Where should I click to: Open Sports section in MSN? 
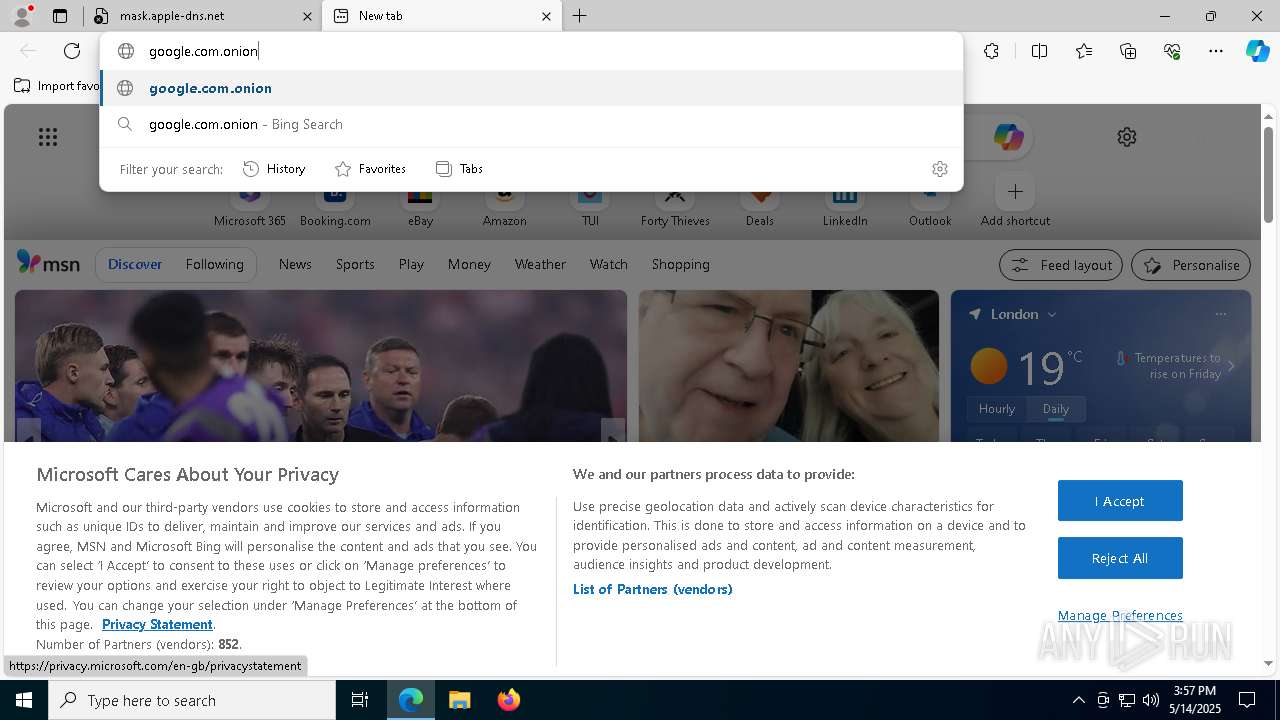coord(355,264)
